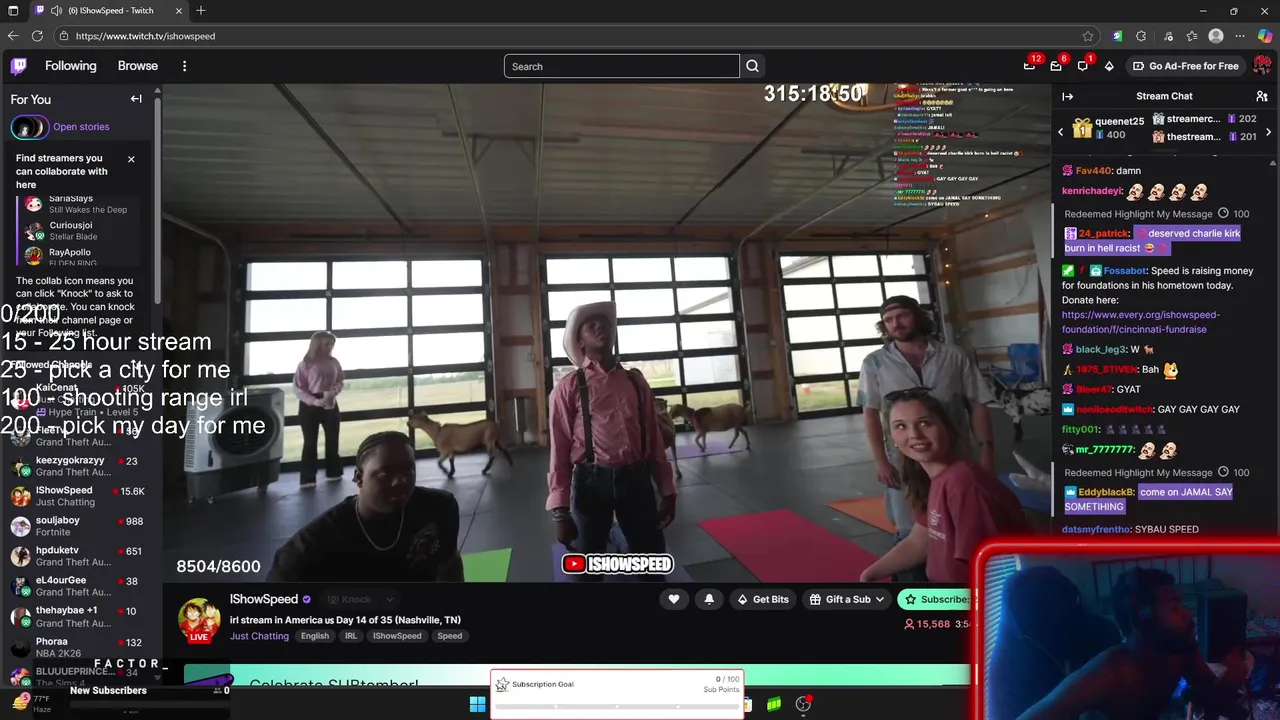Go back using the browser back arrow
1280x720 pixels.
click(13, 36)
